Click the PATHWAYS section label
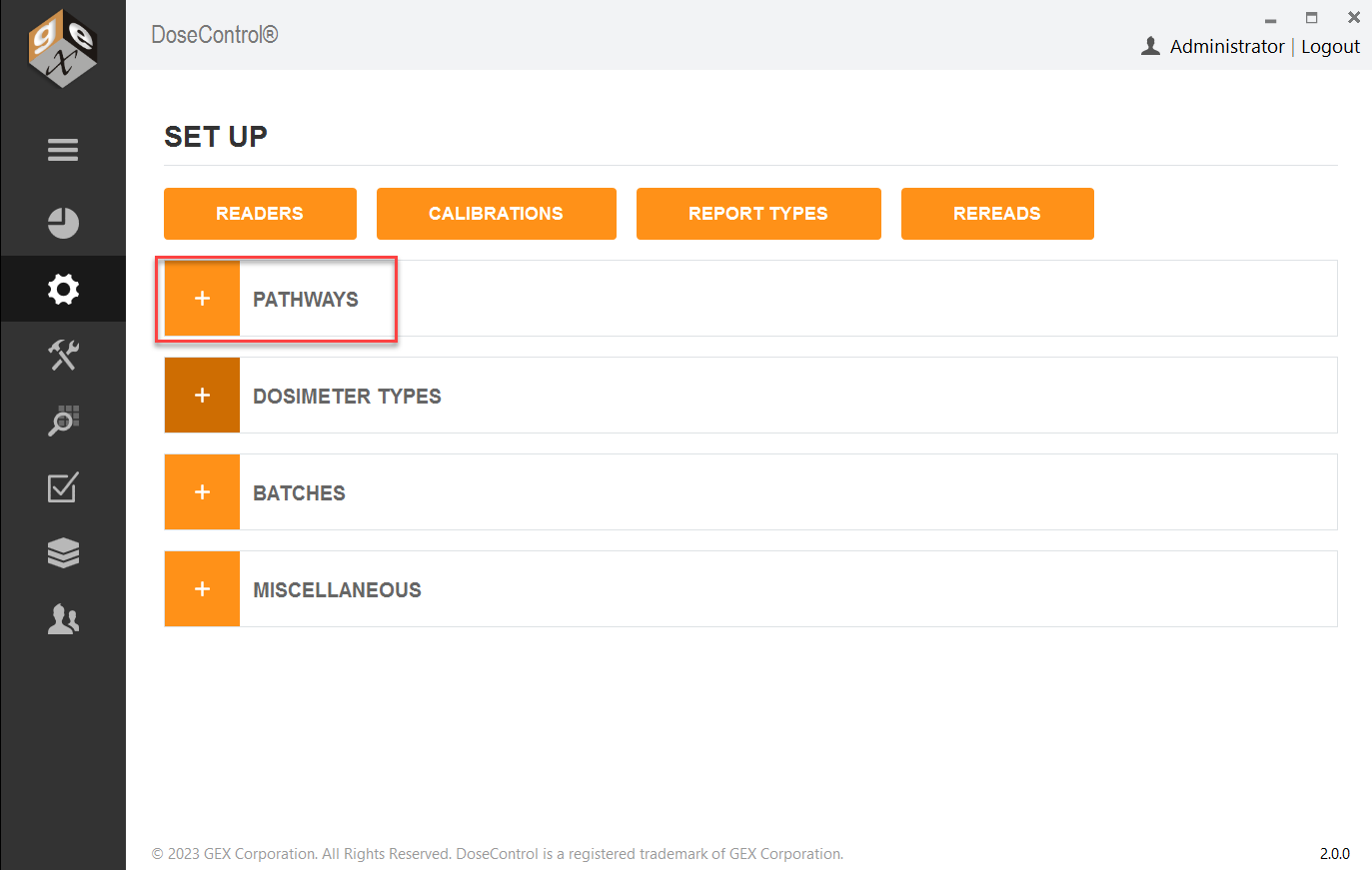 (x=306, y=300)
